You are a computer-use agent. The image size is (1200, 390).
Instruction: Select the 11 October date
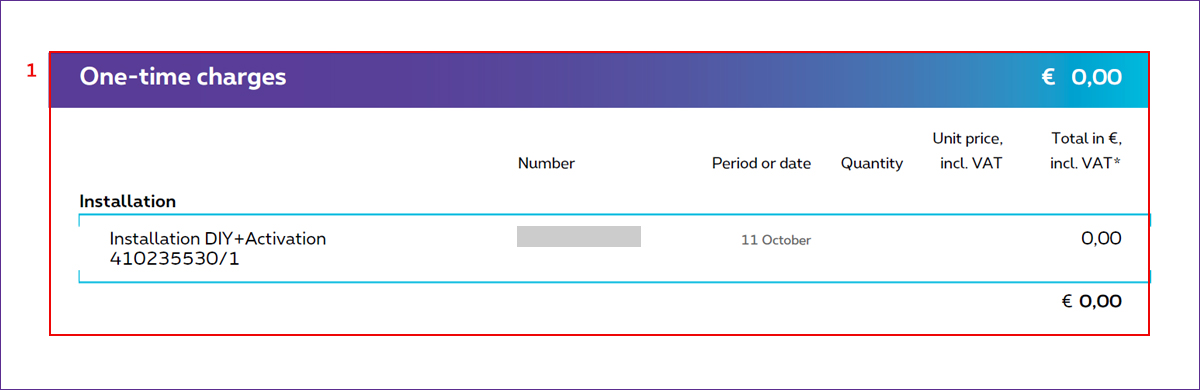tap(776, 240)
